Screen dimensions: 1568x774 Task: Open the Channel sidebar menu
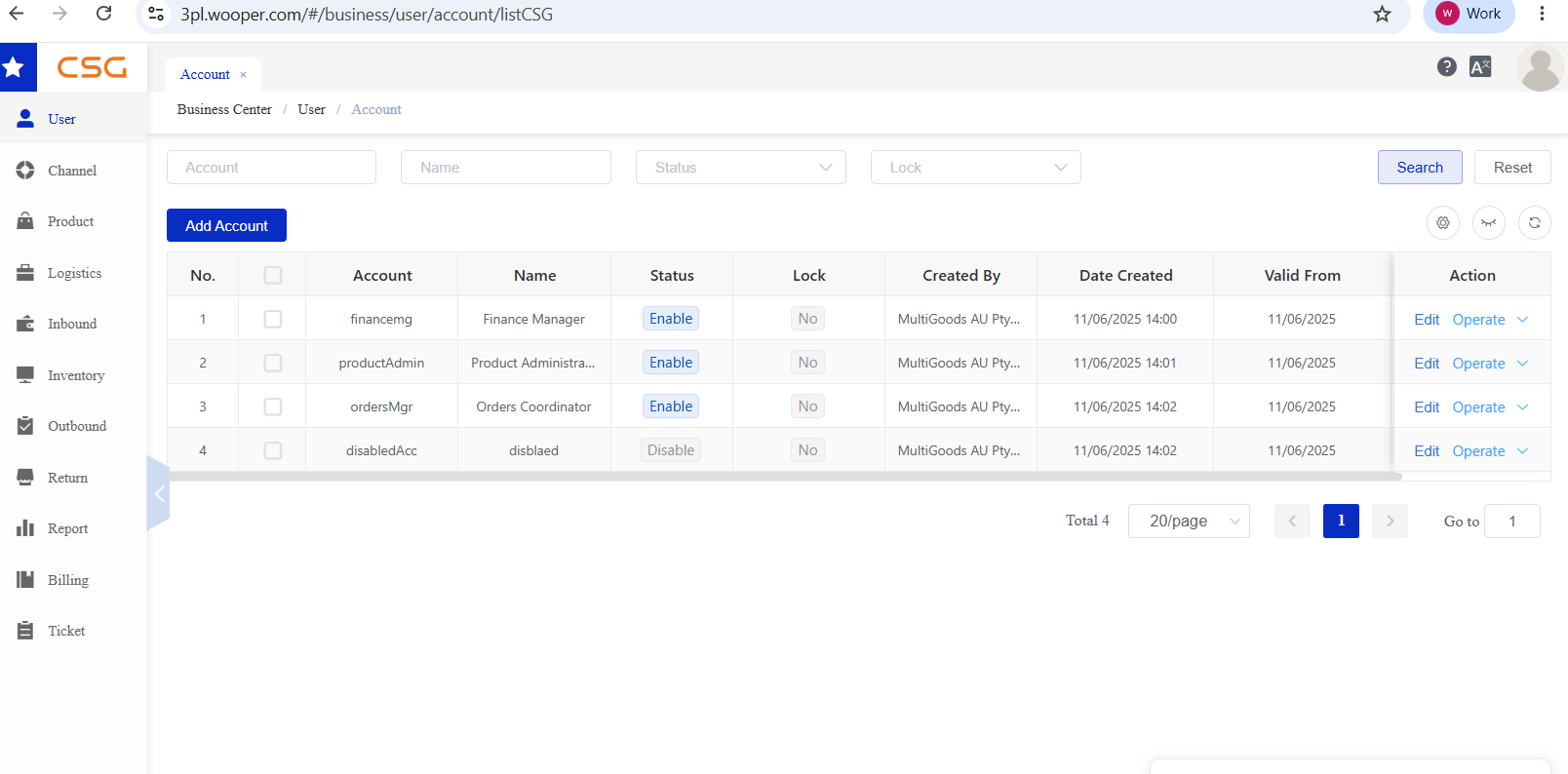73,171
